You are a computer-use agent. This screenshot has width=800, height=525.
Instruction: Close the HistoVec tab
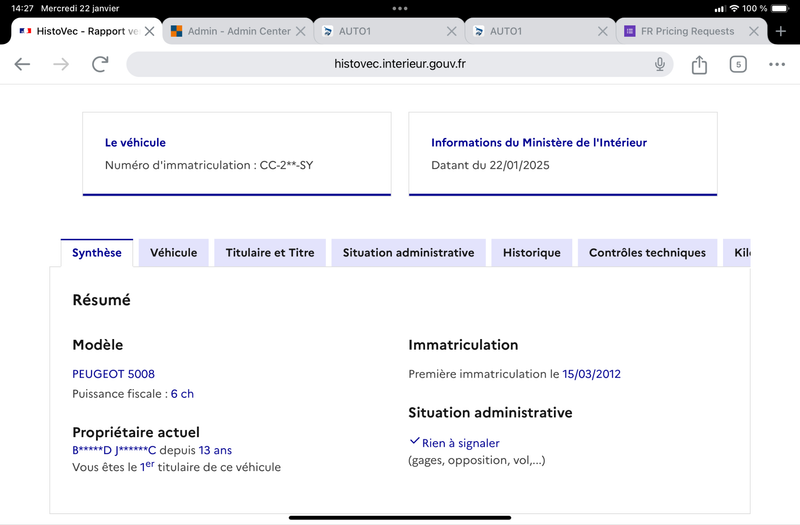tap(149, 32)
